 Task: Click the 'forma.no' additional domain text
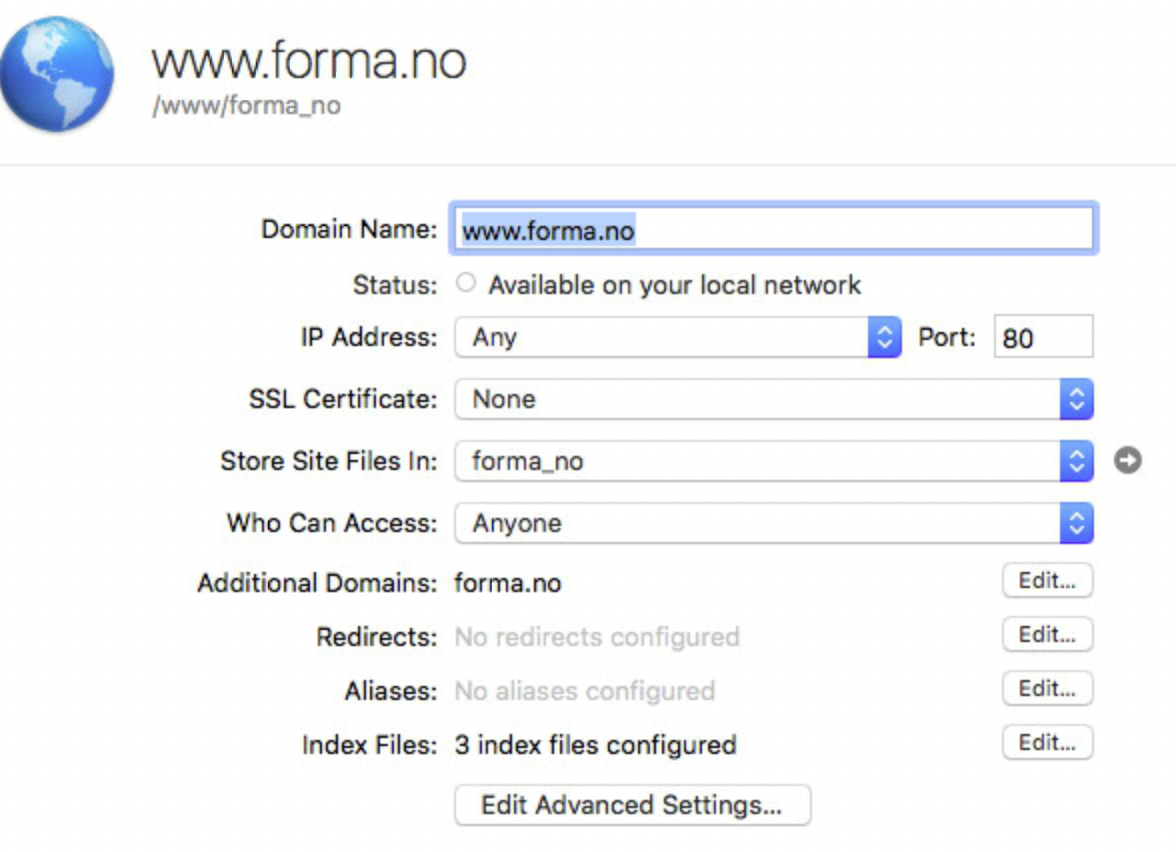508,583
